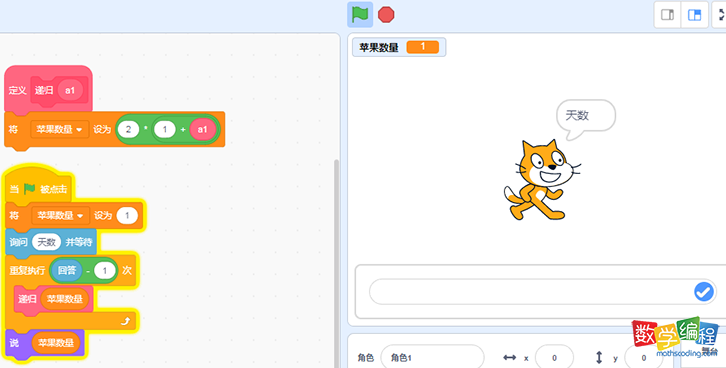Switch to small stage layout
Image resolution: width=726 pixels, height=368 pixels.
click(x=667, y=15)
